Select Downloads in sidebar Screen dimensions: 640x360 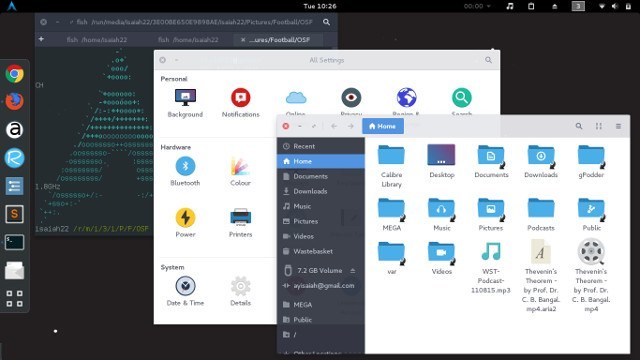pyautogui.click(x=320, y=191)
